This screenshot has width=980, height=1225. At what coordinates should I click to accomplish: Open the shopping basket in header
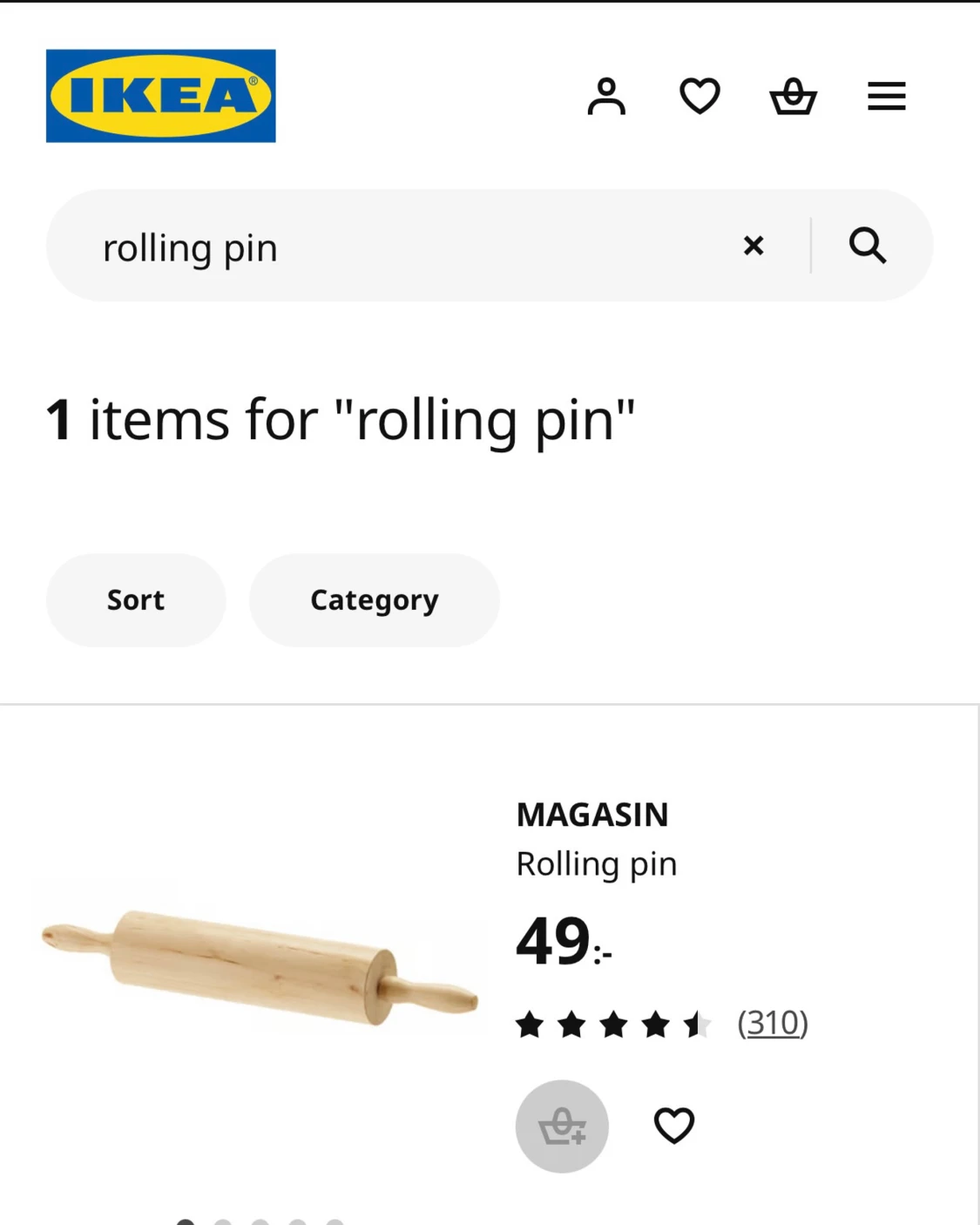pos(793,96)
